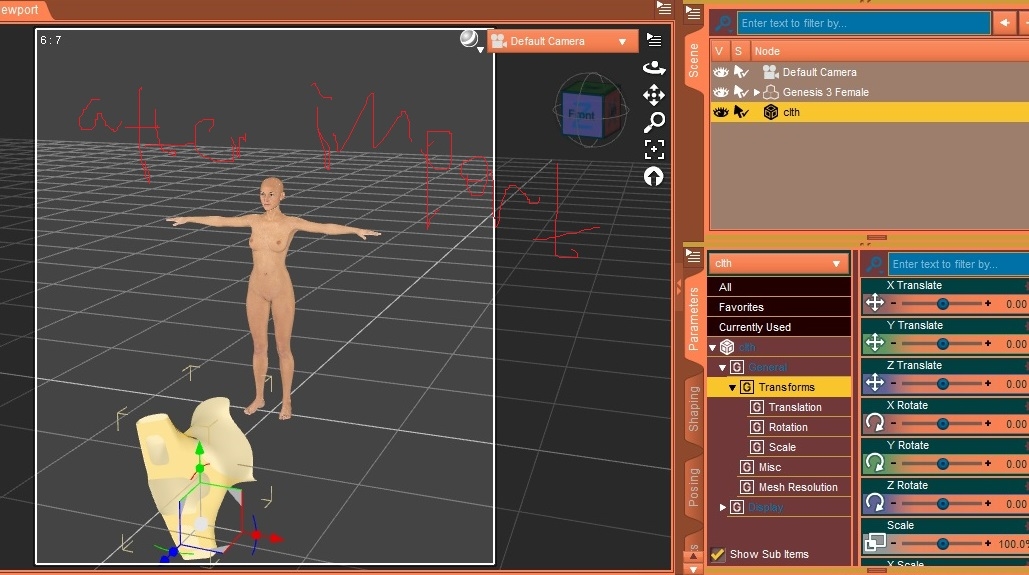
Task: Switch to the Shaping tab
Action: [x=694, y=408]
